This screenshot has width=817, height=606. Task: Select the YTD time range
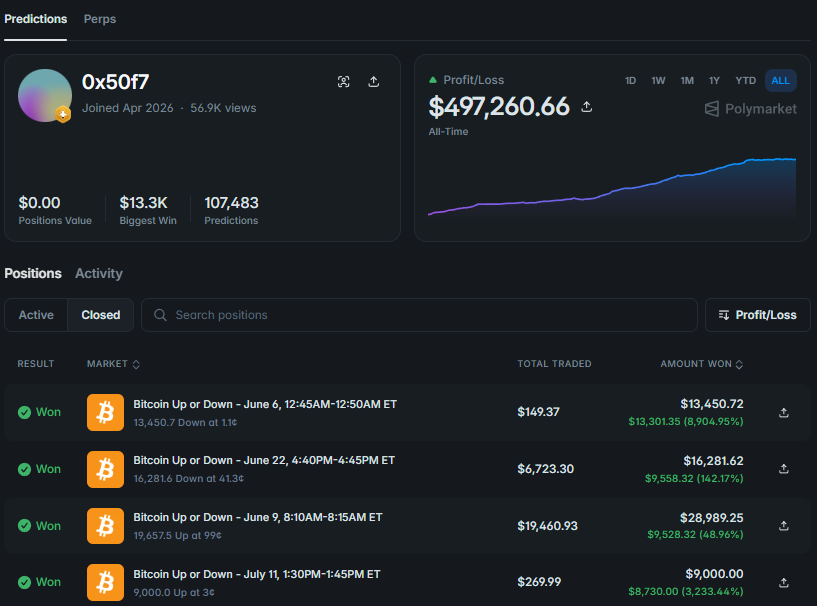pos(745,81)
